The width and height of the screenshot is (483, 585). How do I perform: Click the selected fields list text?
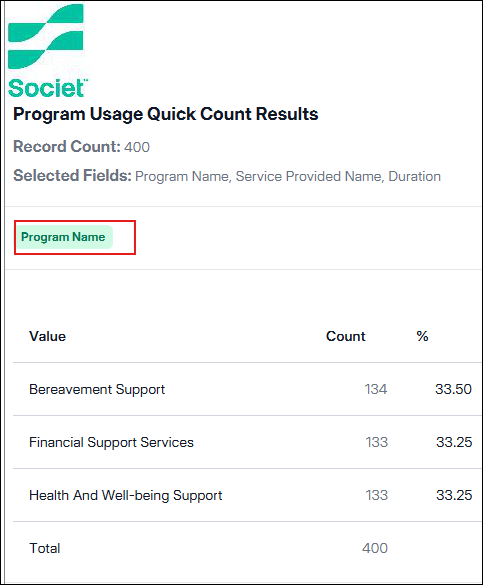coord(288,176)
